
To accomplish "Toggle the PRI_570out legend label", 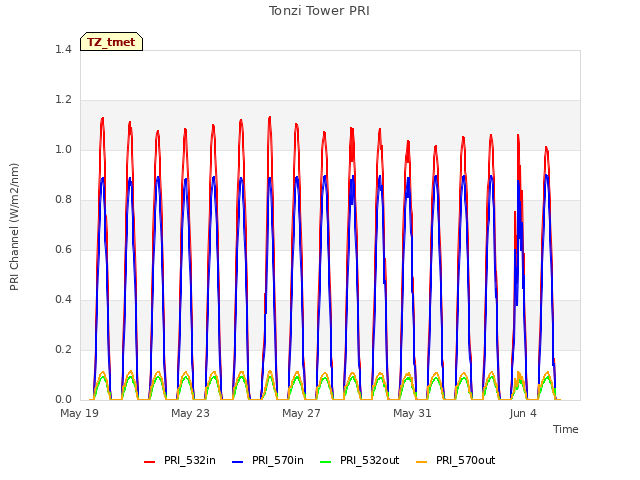I will coord(466,461).
